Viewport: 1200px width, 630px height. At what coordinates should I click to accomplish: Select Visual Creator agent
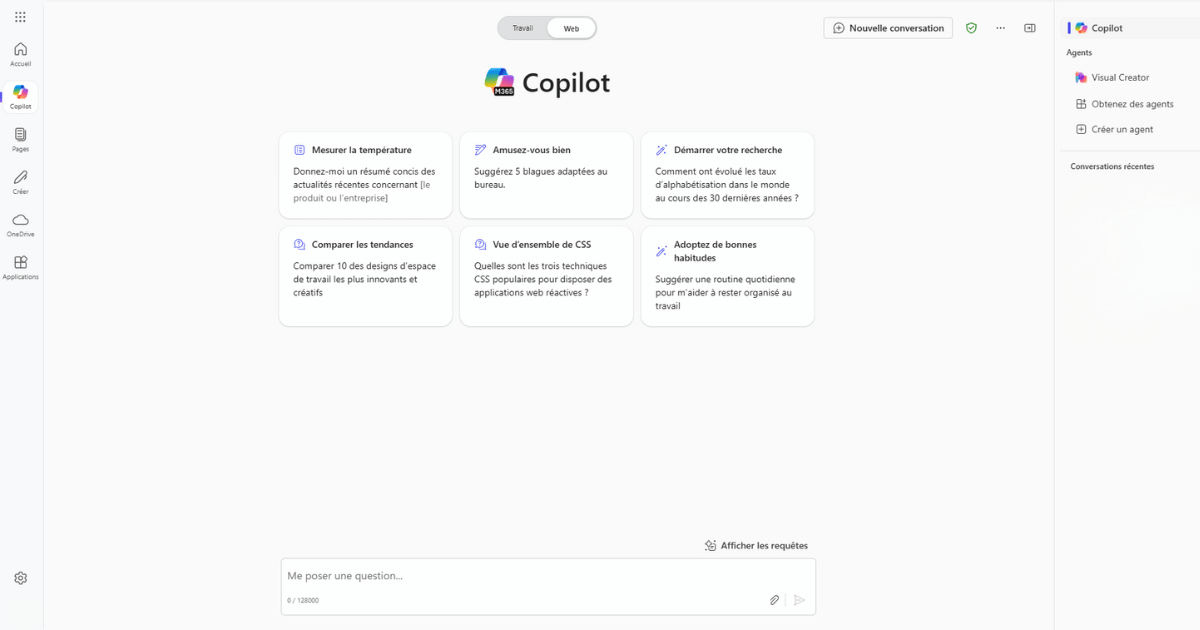[x=1119, y=77]
